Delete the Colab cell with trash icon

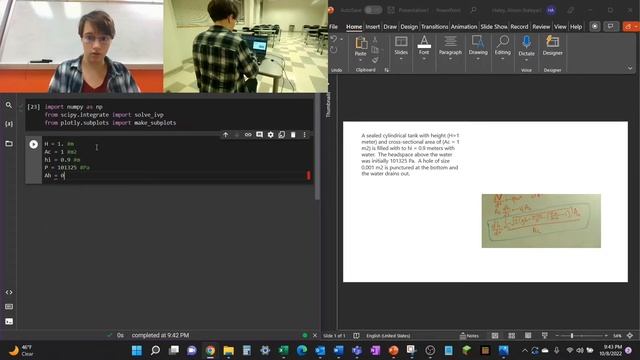coord(293,135)
